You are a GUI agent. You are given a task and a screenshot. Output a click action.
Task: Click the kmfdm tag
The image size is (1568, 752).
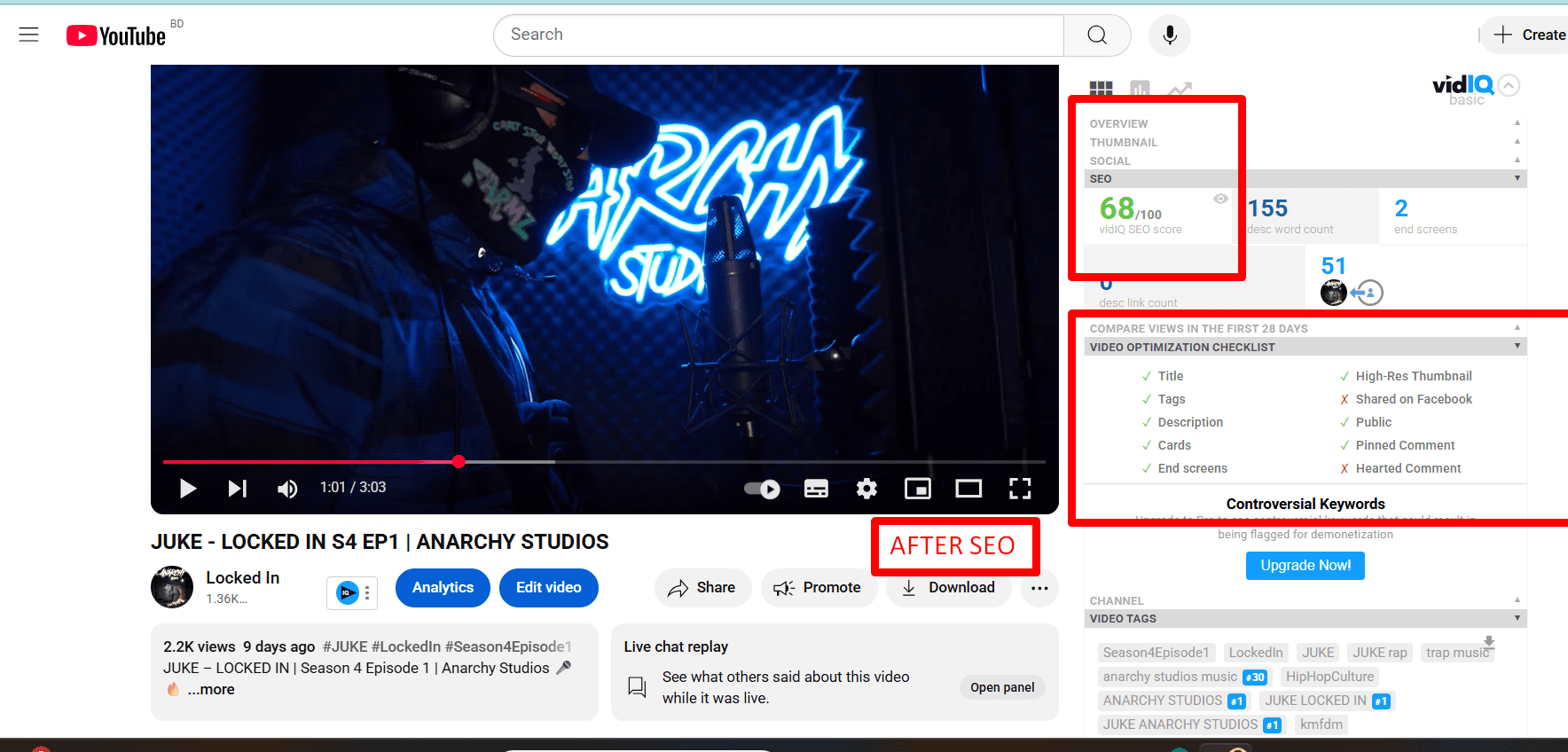pyautogui.click(x=1321, y=725)
